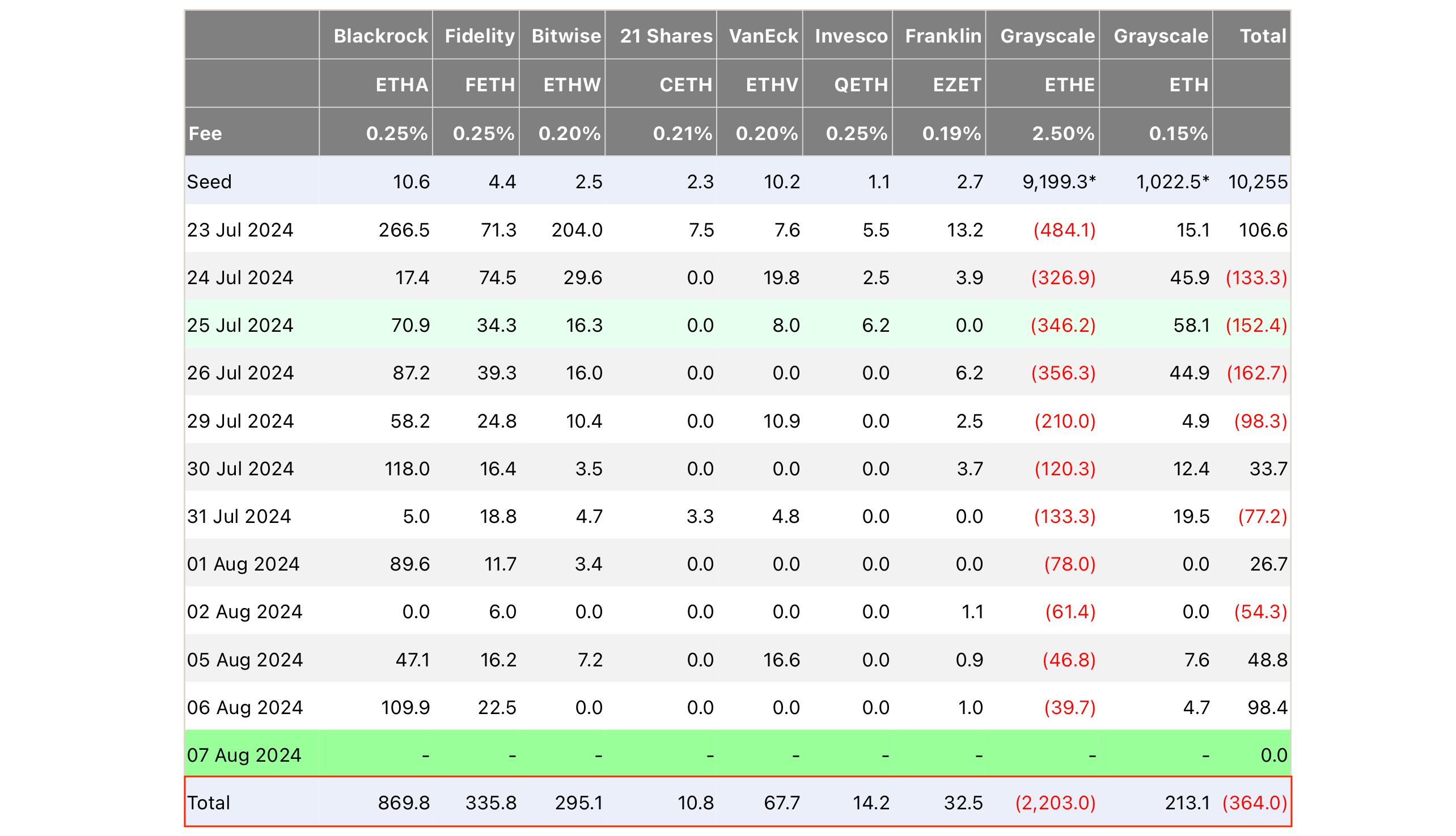This screenshot has width=1456, height=836.
Task: Click the 2.50% fee cell
Action: tap(1063, 133)
